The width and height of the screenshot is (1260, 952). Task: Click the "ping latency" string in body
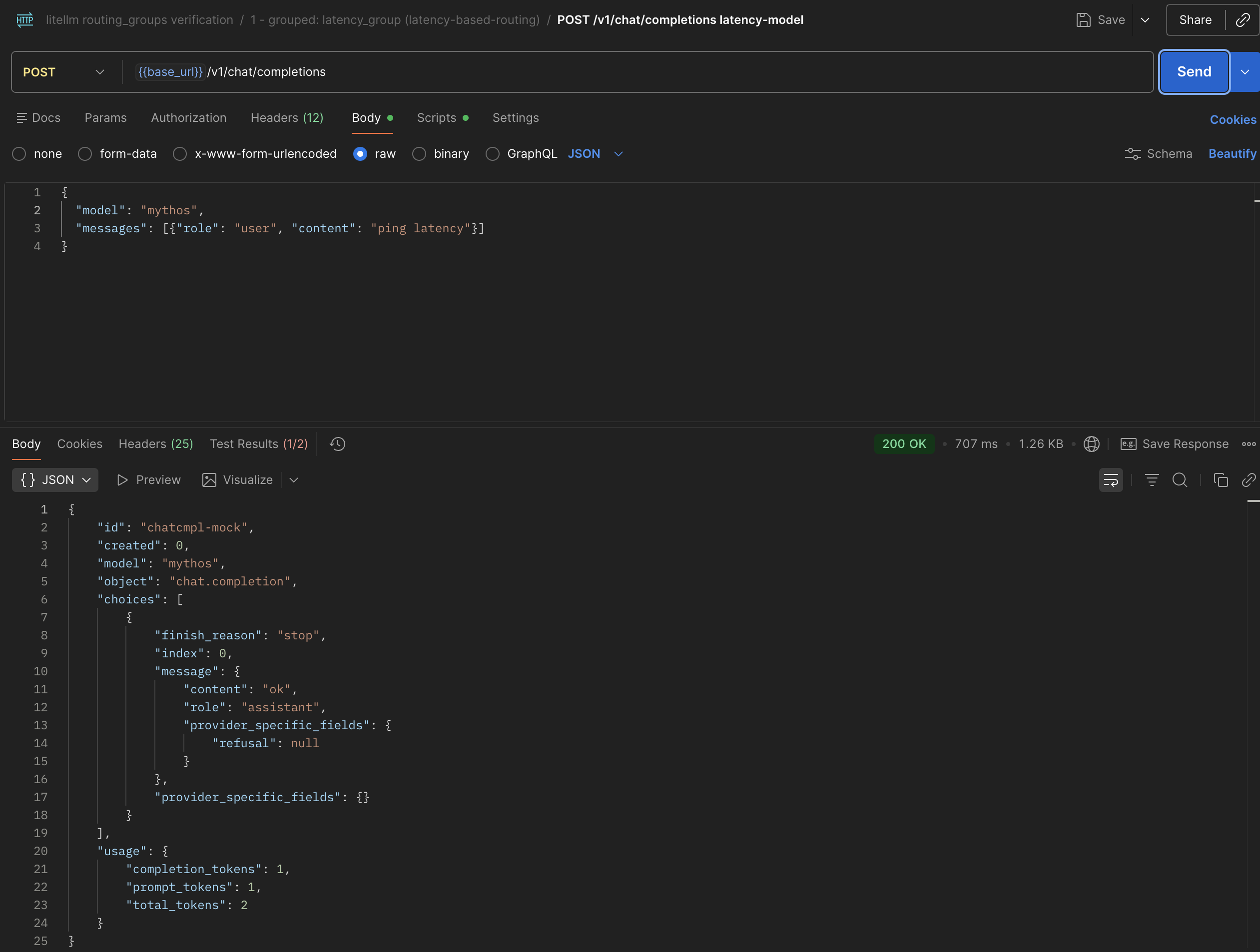[x=420, y=228]
